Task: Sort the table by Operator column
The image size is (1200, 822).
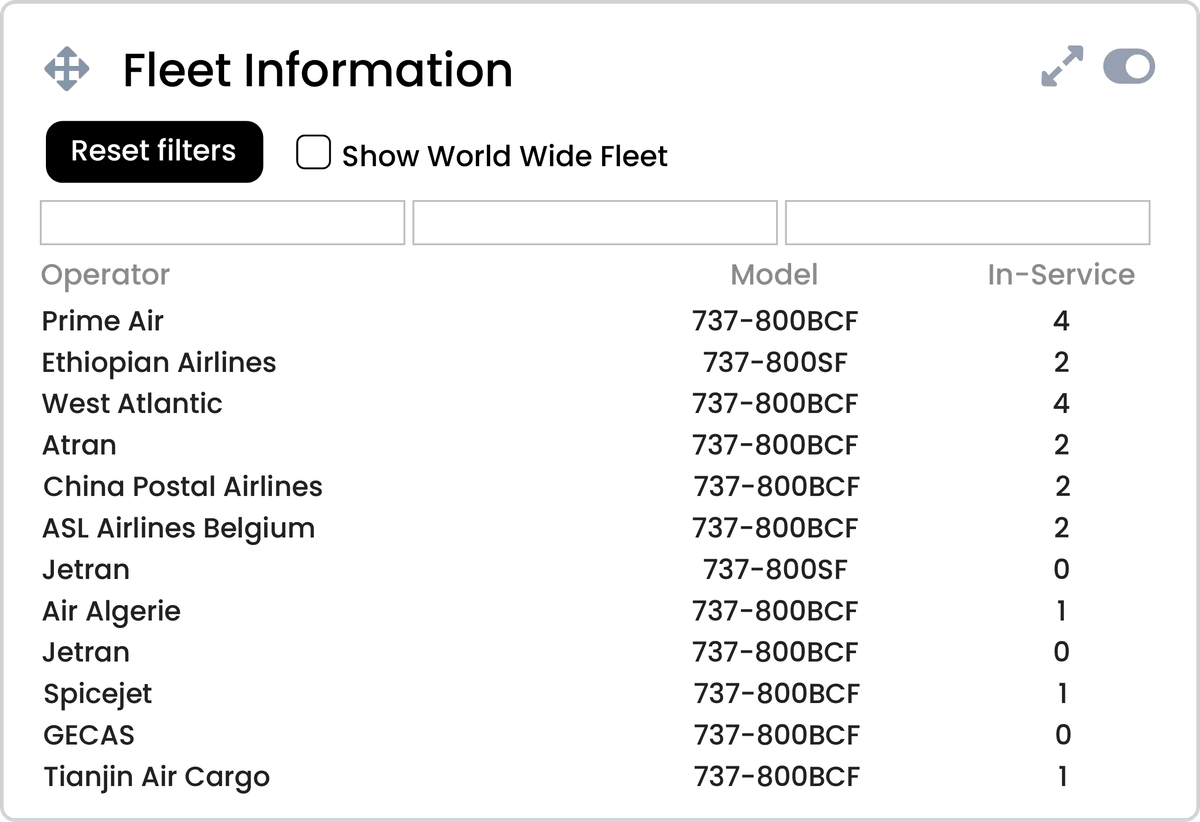Action: [x=105, y=274]
